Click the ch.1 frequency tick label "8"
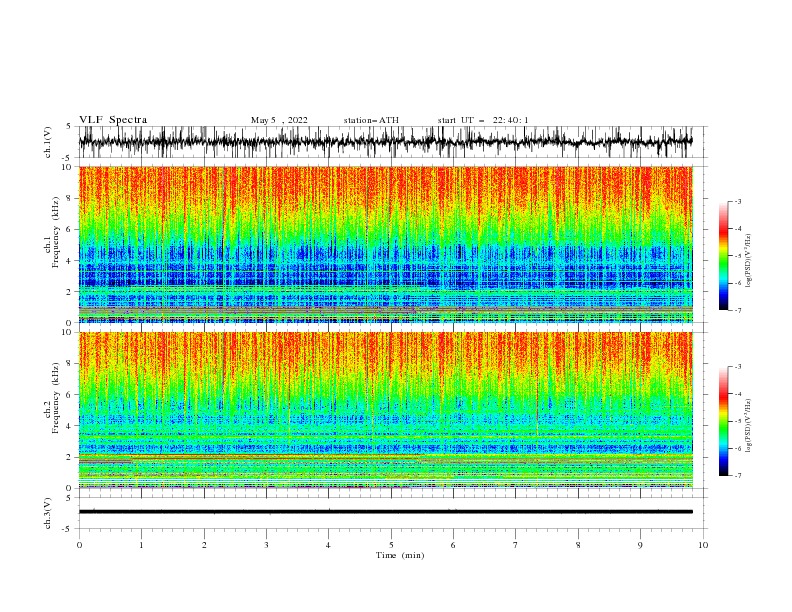792x612 pixels. (x=69, y=198)
